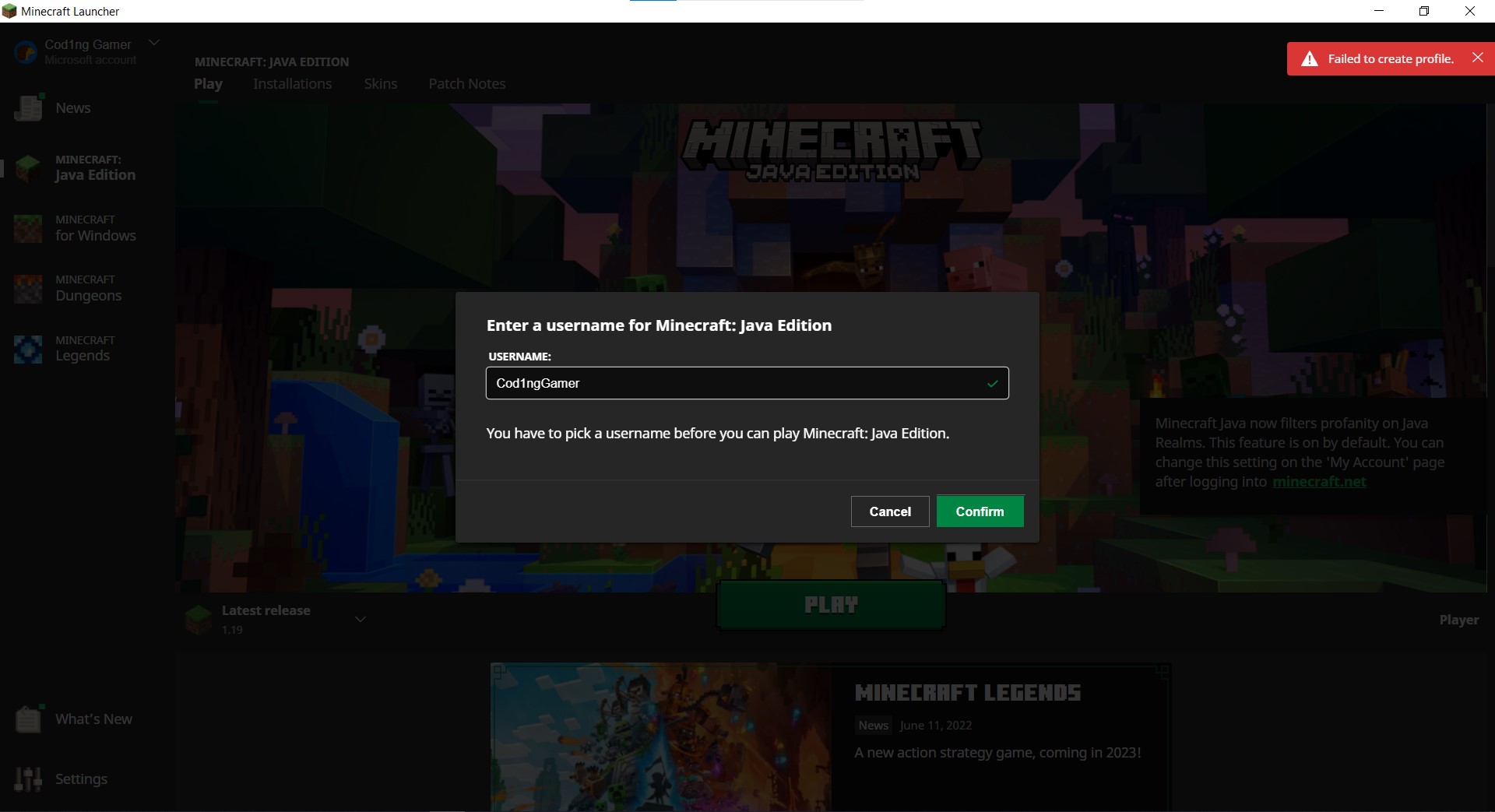Open the News section label
The height and width of the screenshot is (812, 1495).
coord(73,108)
